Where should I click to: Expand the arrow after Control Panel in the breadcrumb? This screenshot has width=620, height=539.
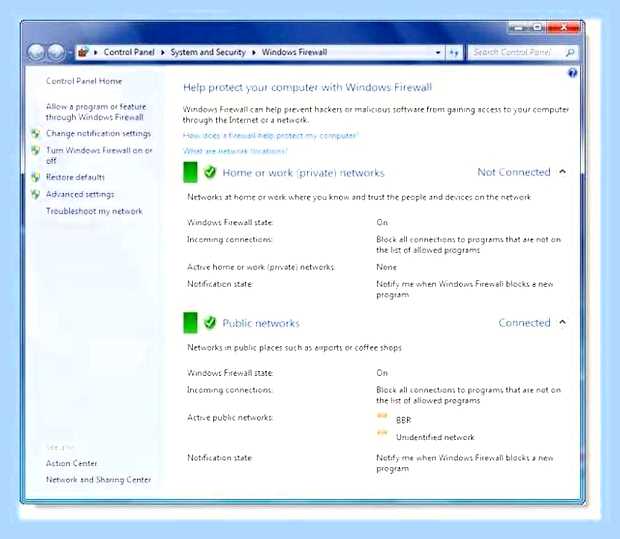pos(163,52)
